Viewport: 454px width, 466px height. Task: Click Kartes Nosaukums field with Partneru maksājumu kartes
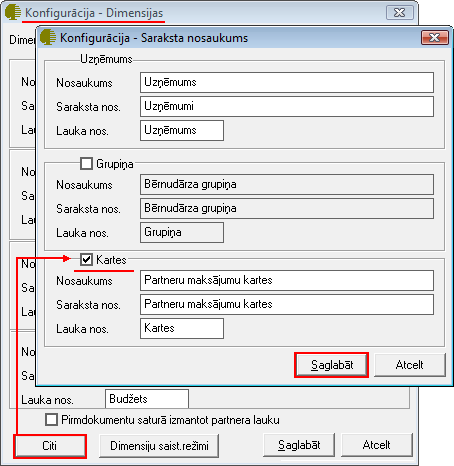tap(287, 280)
